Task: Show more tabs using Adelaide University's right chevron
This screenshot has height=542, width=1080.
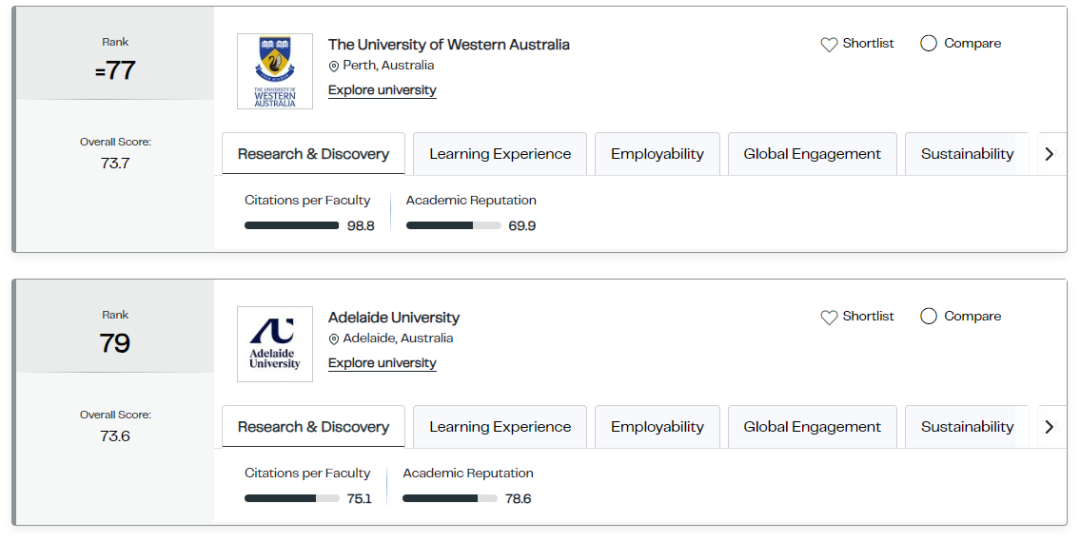Action: 1049,427
